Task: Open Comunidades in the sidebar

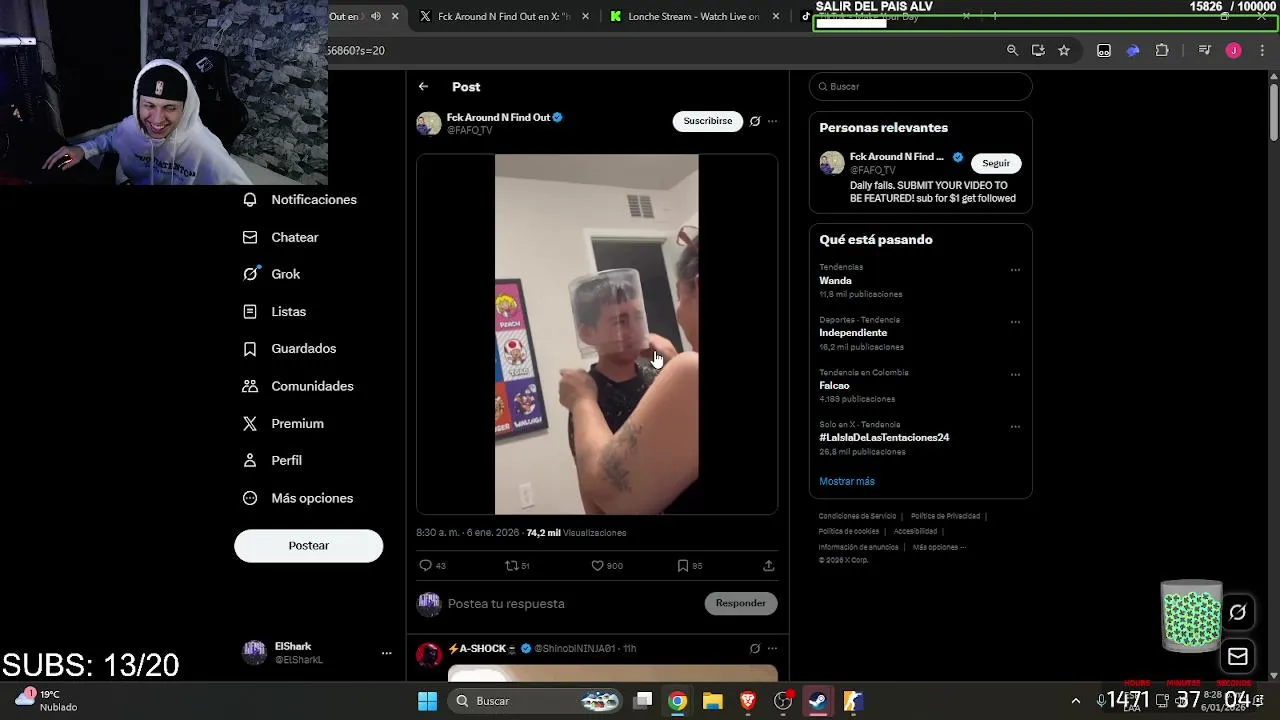Action: [x=298, y=386]
